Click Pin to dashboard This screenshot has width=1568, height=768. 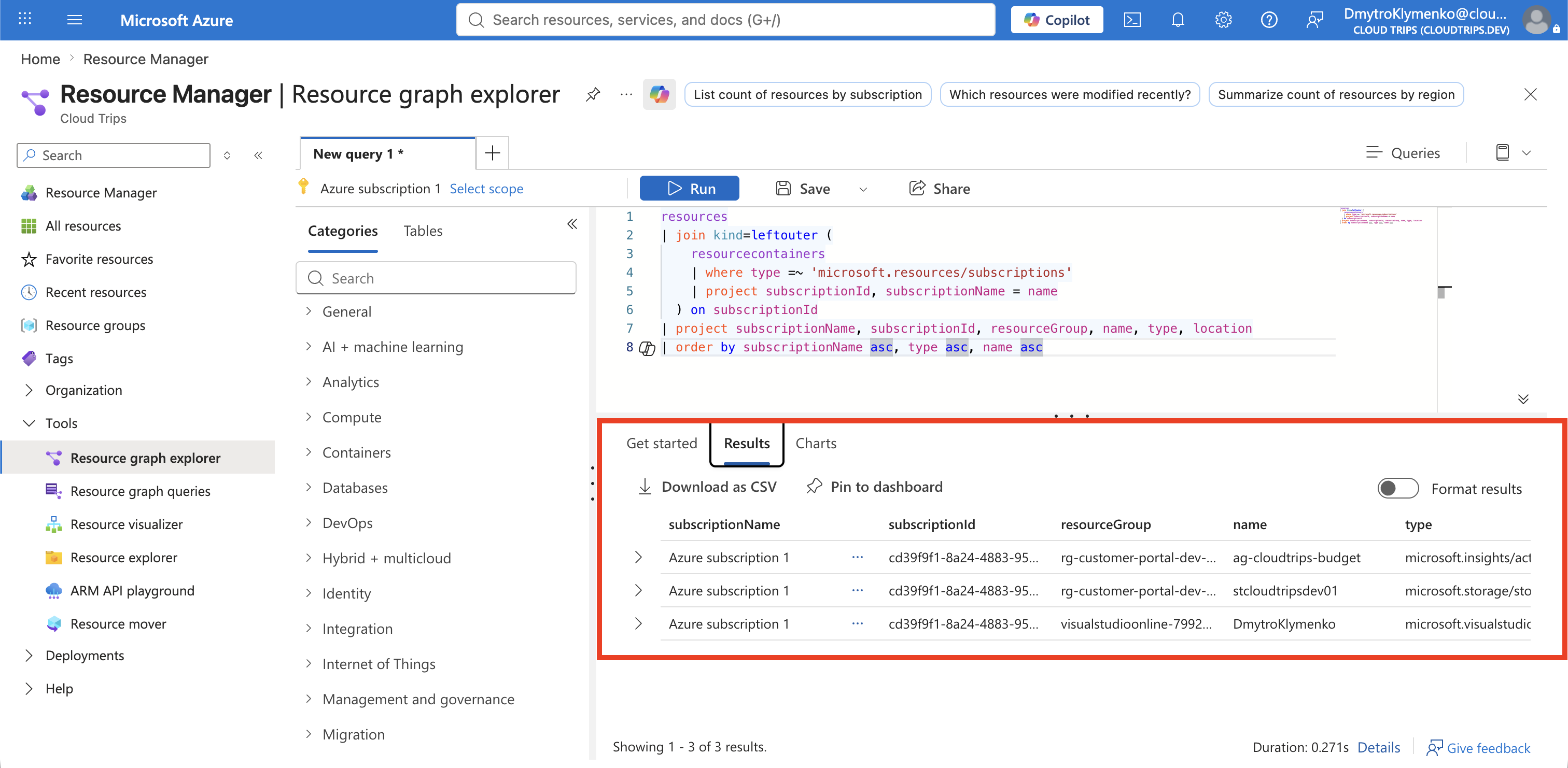874,486
